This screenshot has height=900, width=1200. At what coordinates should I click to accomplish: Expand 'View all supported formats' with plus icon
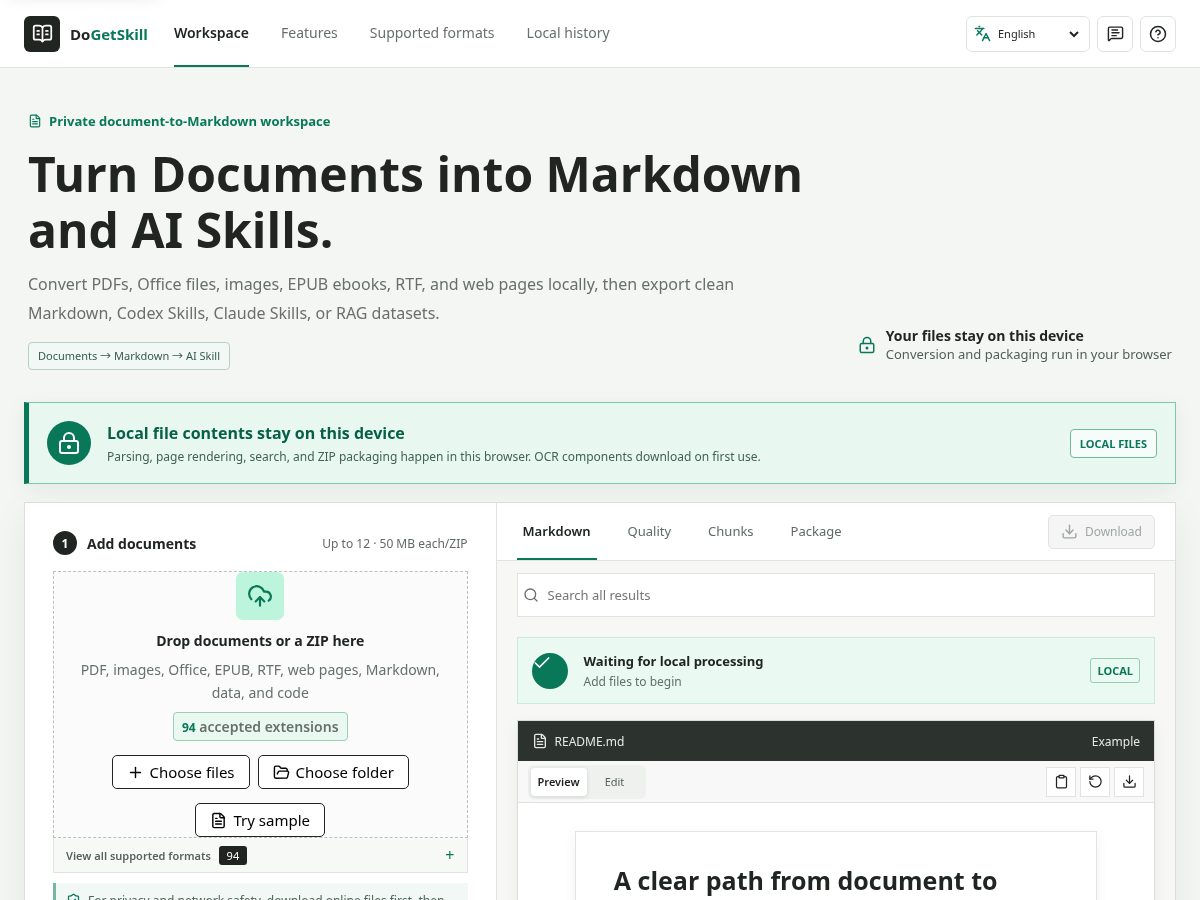[450, 855]
